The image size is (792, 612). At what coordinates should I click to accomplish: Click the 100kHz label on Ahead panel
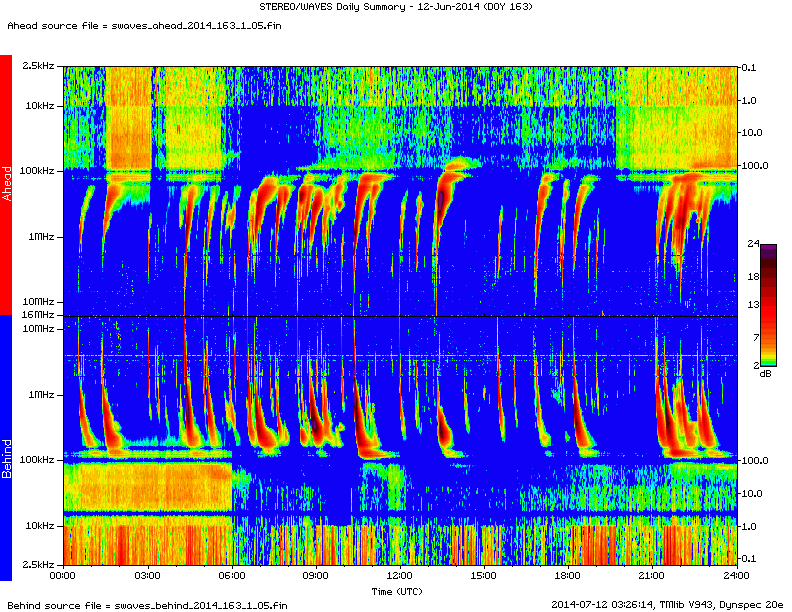(37, 171)
